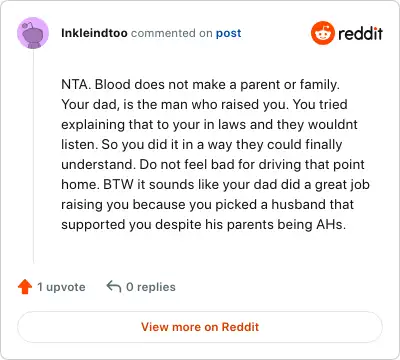Click the line starting "listen. So you did it"
The image size is (400, 360).
click(x=202, y=145)
